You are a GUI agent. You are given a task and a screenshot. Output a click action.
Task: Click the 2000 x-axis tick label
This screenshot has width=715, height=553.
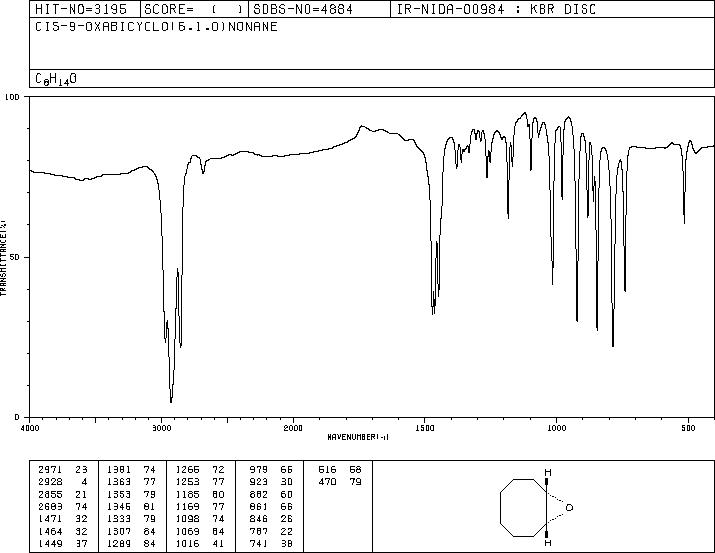(x=293, y=428)
